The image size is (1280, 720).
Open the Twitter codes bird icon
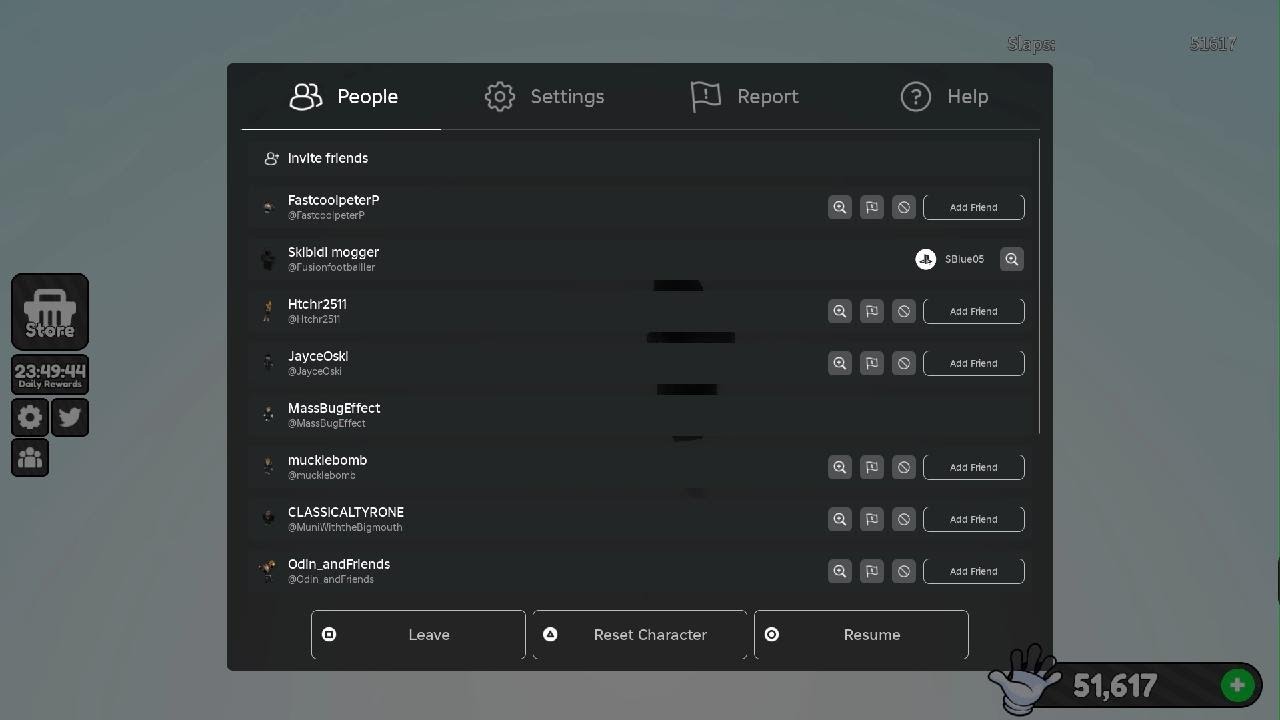[x=70, y=417]
